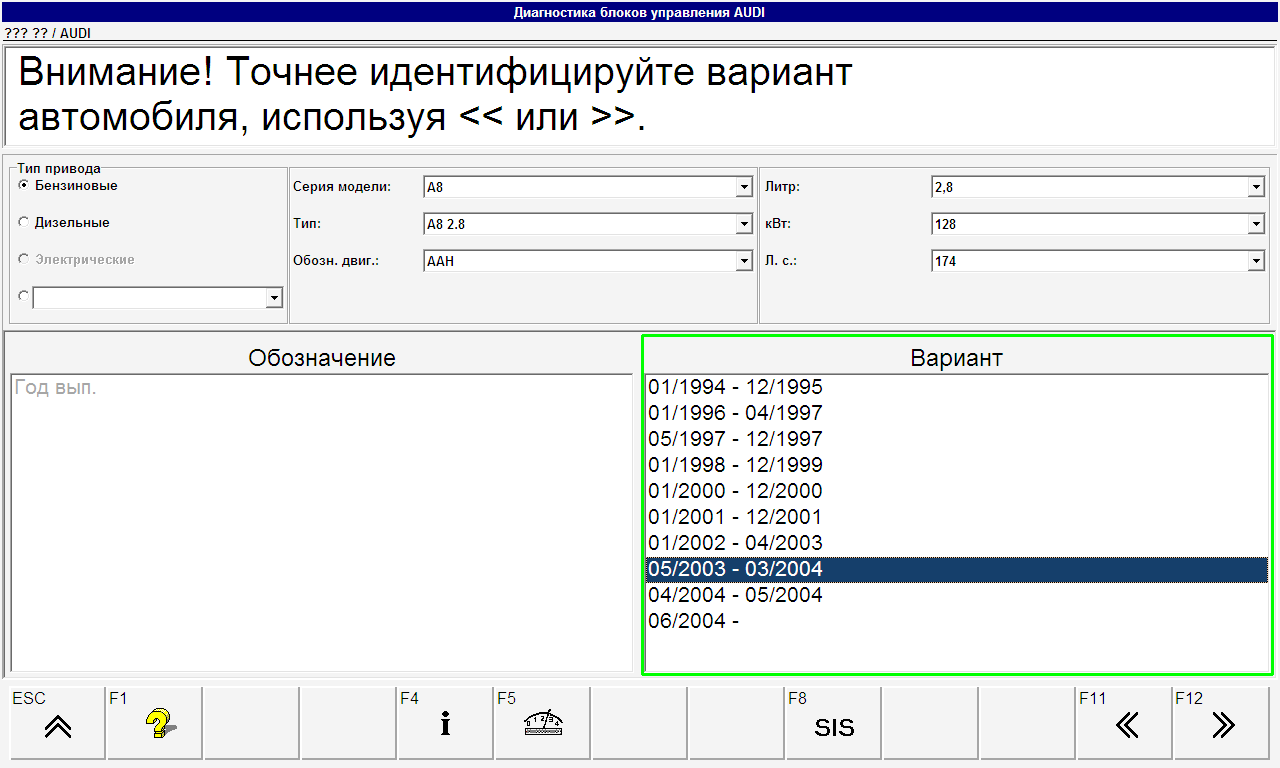Click the Вариант column header

[x=956, y=358]
